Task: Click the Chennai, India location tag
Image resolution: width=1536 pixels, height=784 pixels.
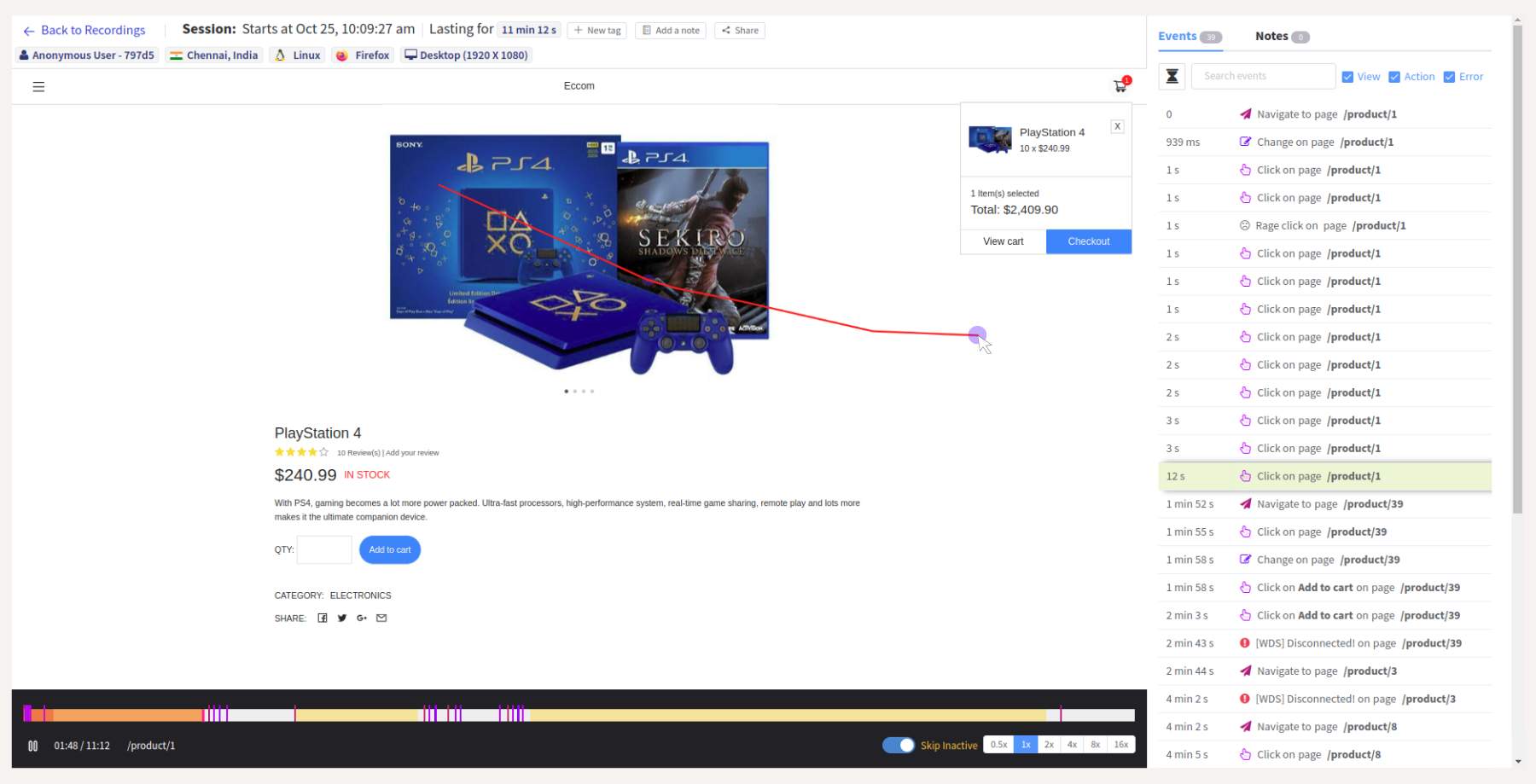Action: [x=214, y=55]
